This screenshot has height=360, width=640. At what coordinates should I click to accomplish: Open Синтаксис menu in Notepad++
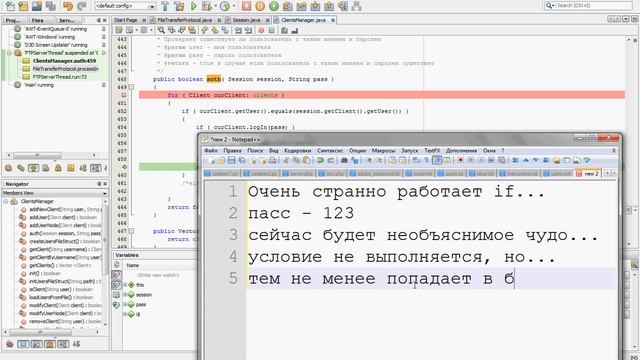tap(330, 151)
